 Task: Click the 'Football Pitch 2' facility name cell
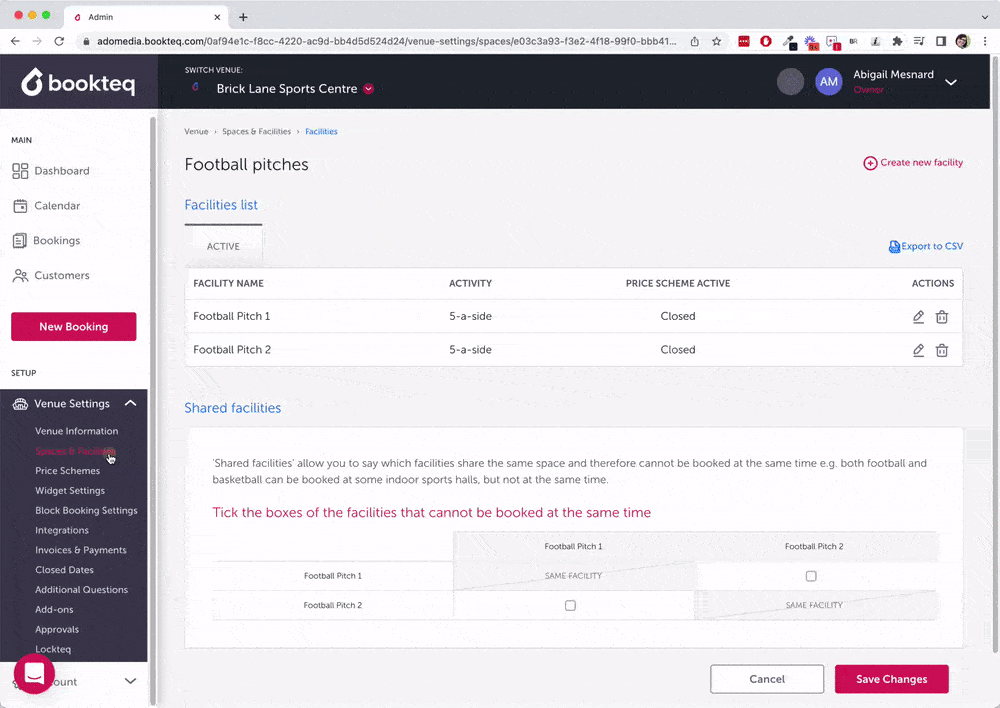click(x=232, y=350)
